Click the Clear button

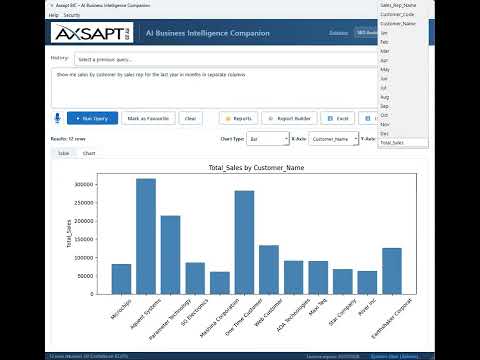click(190, 118)
